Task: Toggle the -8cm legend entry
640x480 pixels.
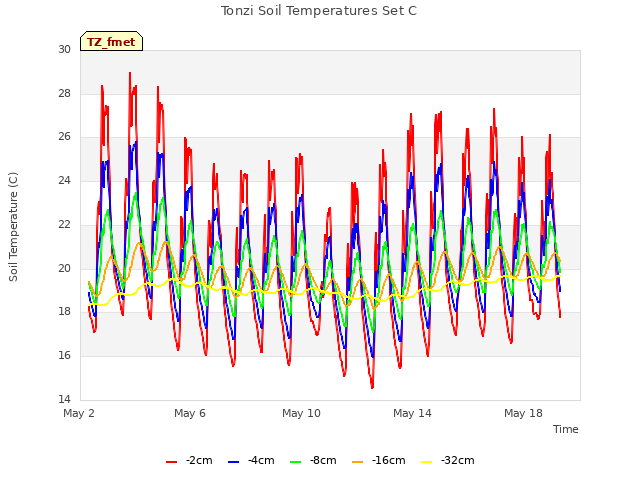Action: click(313, 460)
